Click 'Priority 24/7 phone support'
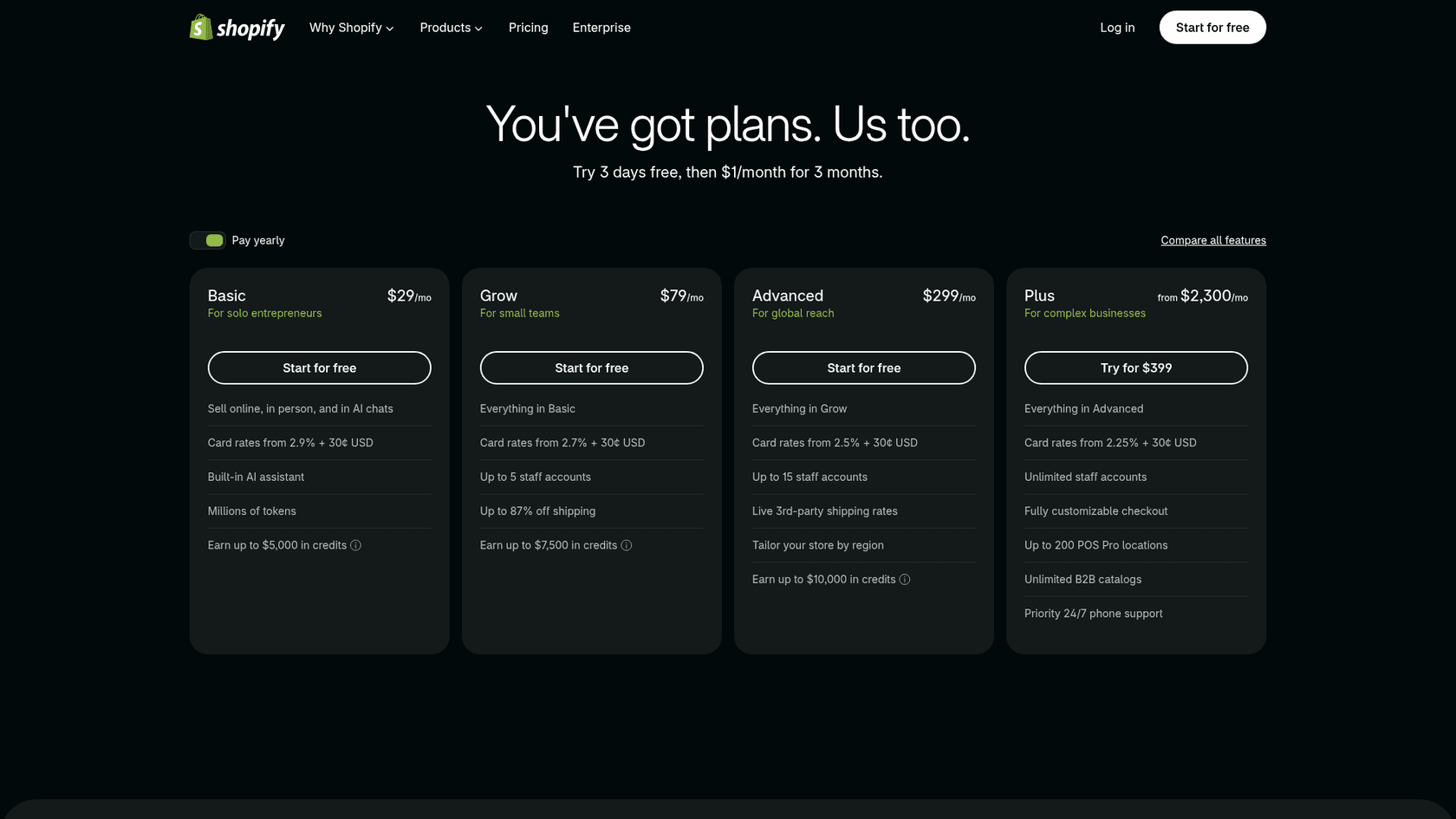This screenshot has height=819, width=1456. click(1094, 614)
